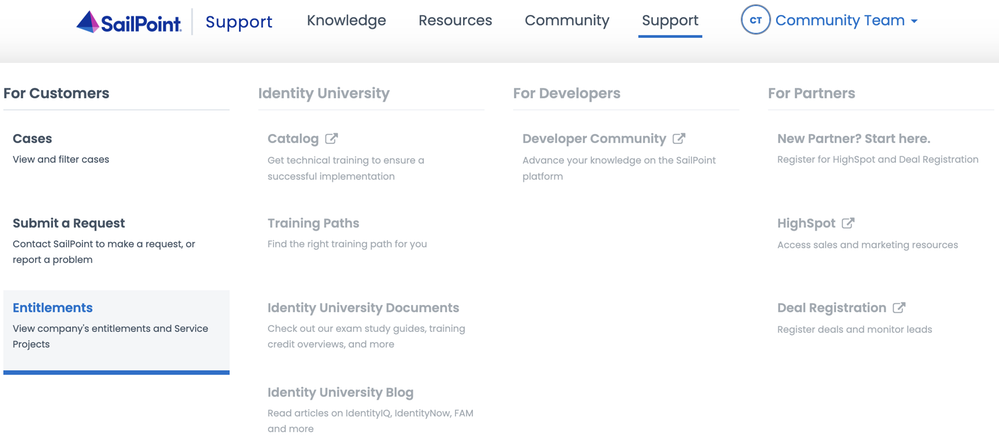The image size is (999, 435).
Task: Click the CT avatar circle icon
Action: pos(755,20)
